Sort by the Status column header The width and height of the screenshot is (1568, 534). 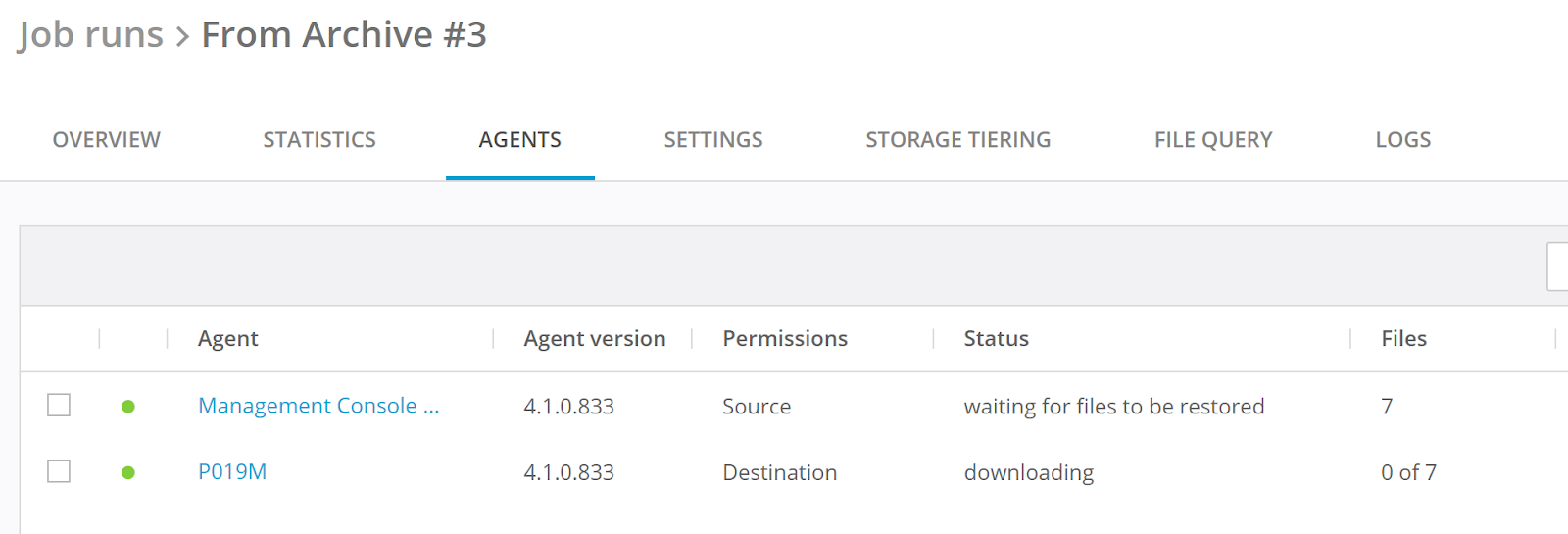pyautogui.click(x=996, y=339)
